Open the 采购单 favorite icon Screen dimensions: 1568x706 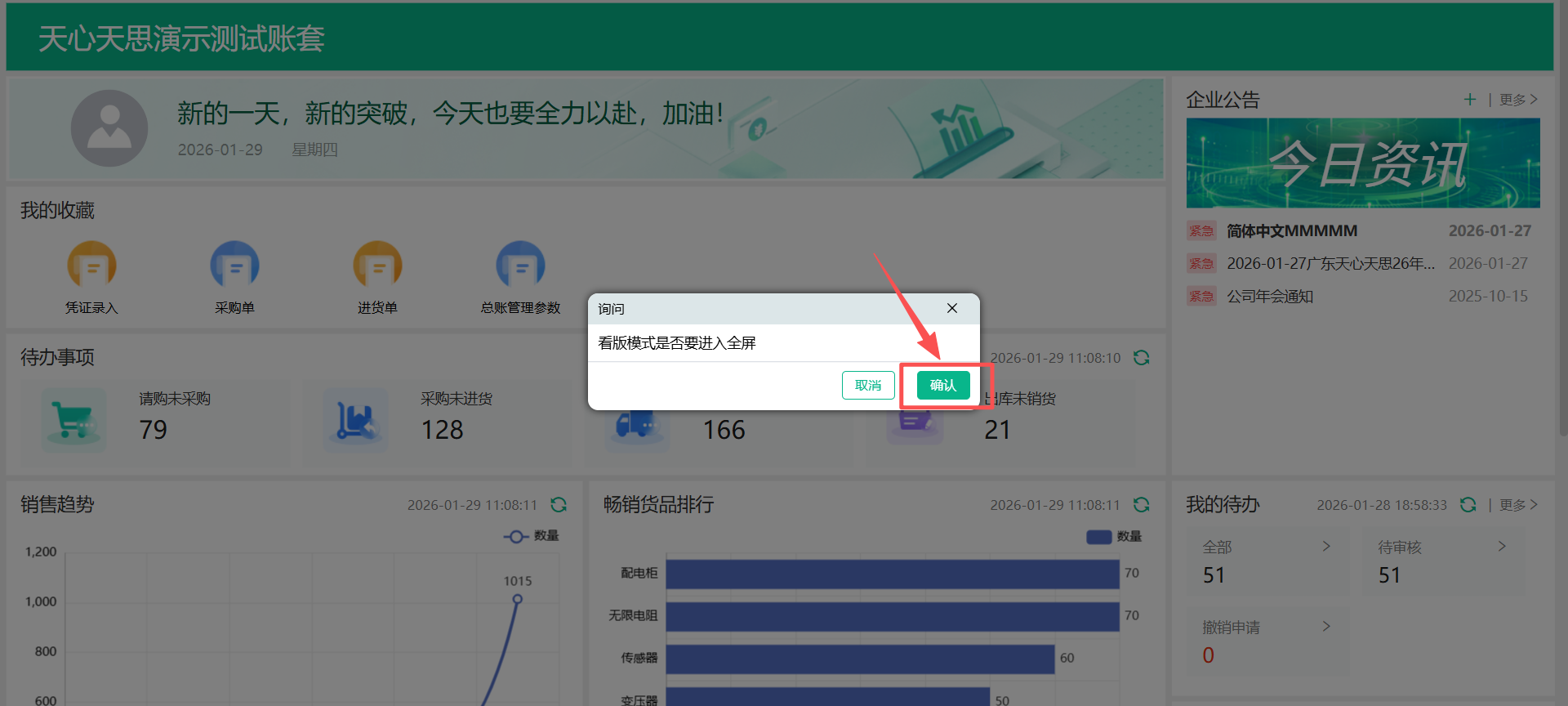pos(234,266)
